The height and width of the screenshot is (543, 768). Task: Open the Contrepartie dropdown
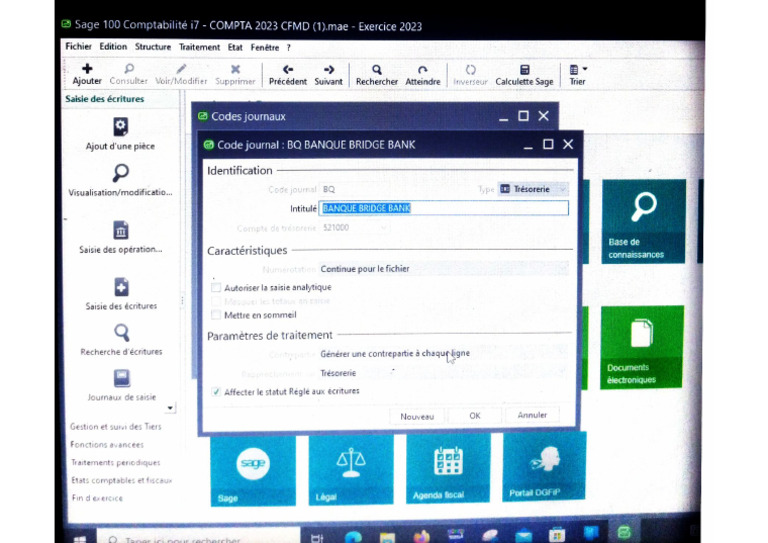[444, 353]
